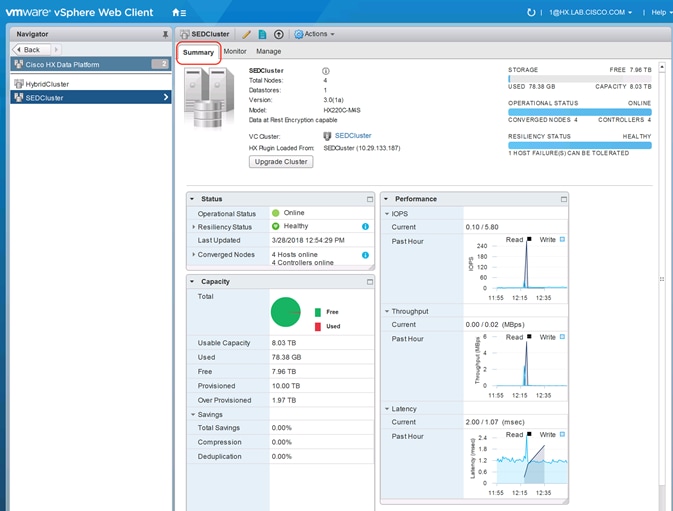Collapse the Status panel
Screen dimensions: 673x511
coord(192,199)
